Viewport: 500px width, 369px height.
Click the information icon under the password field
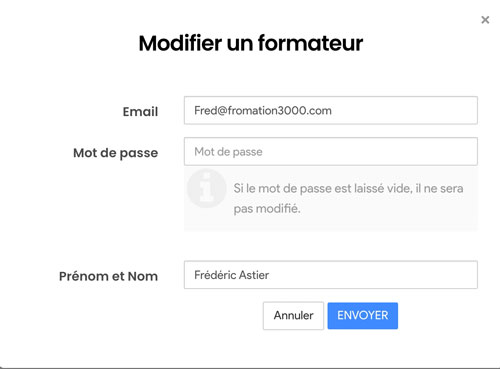(x=206, y=188)
